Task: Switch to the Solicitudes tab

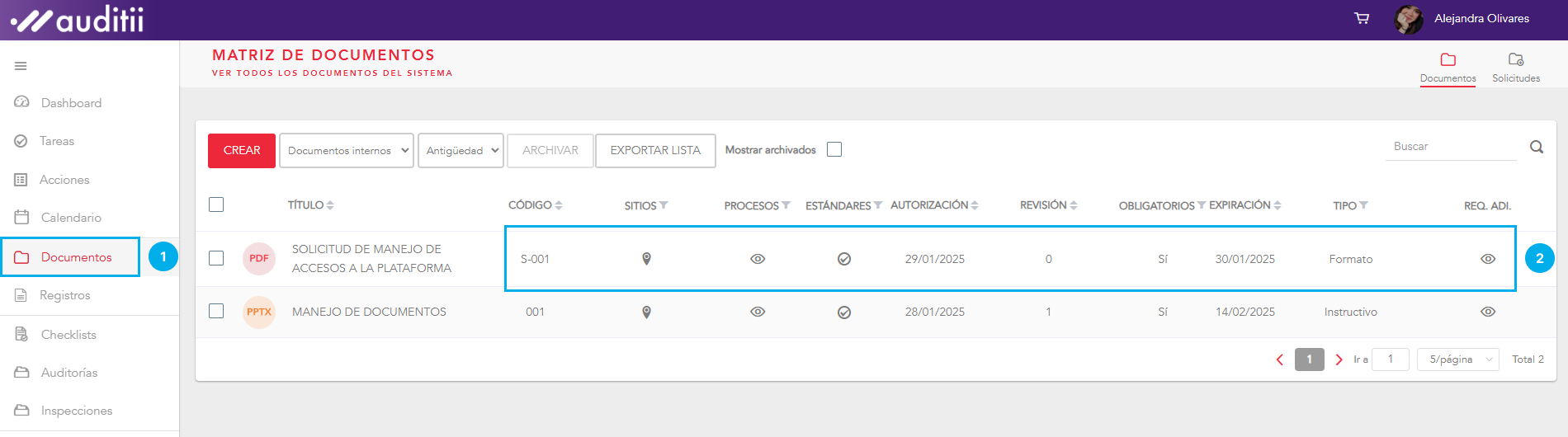Action: coord(1515,67)
